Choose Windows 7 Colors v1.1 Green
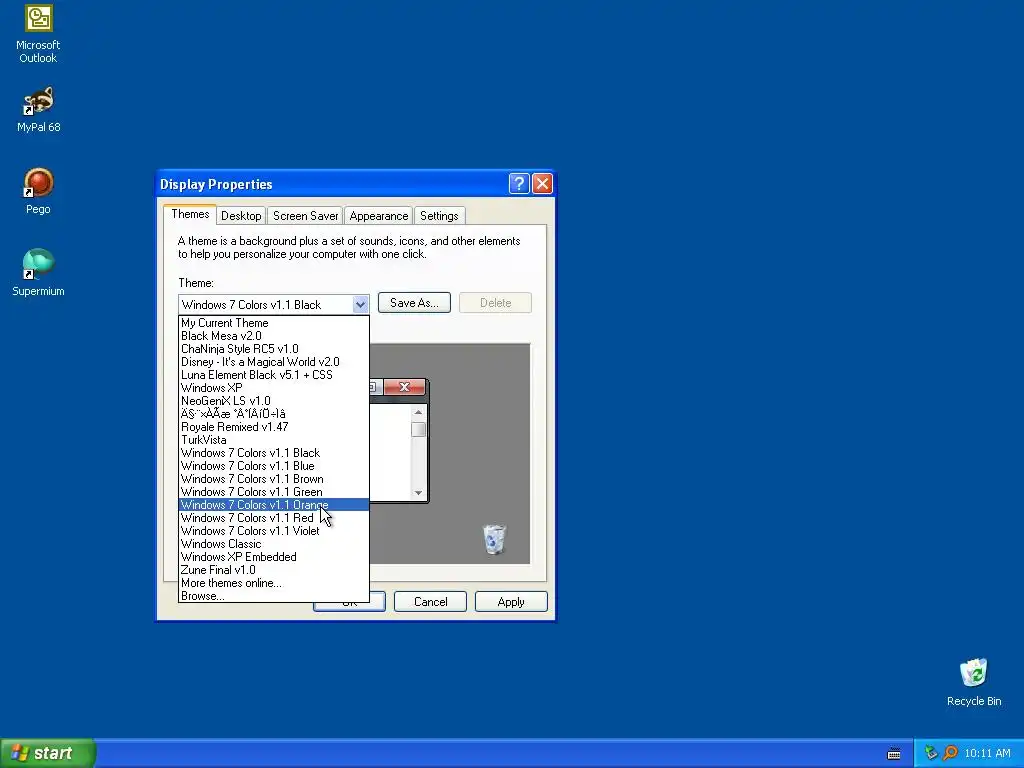Image resolution: width=1024 pixels, height=768 pixels. (x=274, y=492)
